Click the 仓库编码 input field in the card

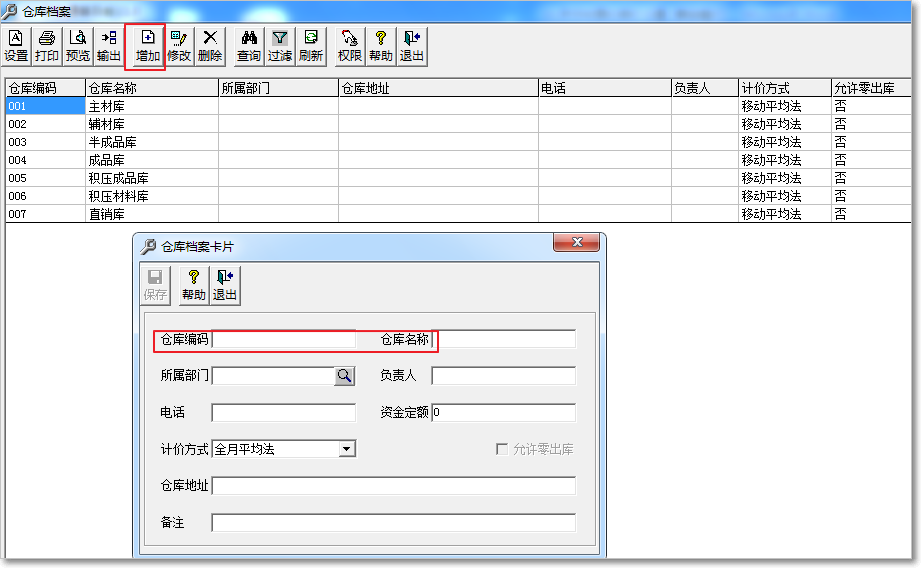coord(283,339)
